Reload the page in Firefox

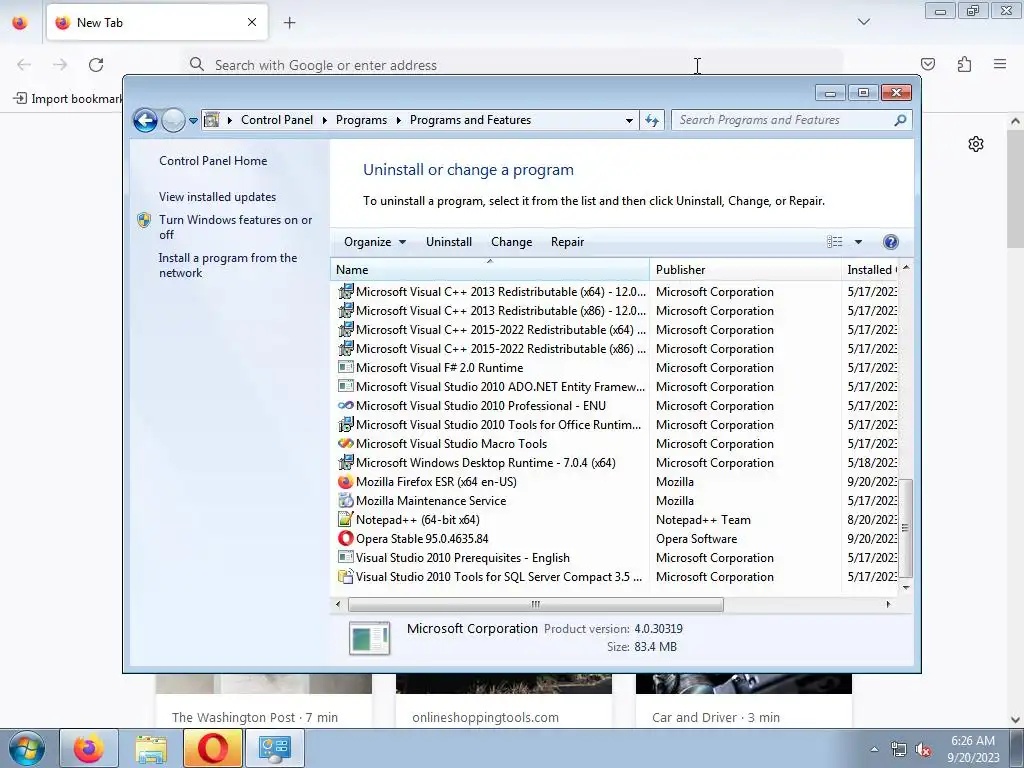tap(96, 65)
